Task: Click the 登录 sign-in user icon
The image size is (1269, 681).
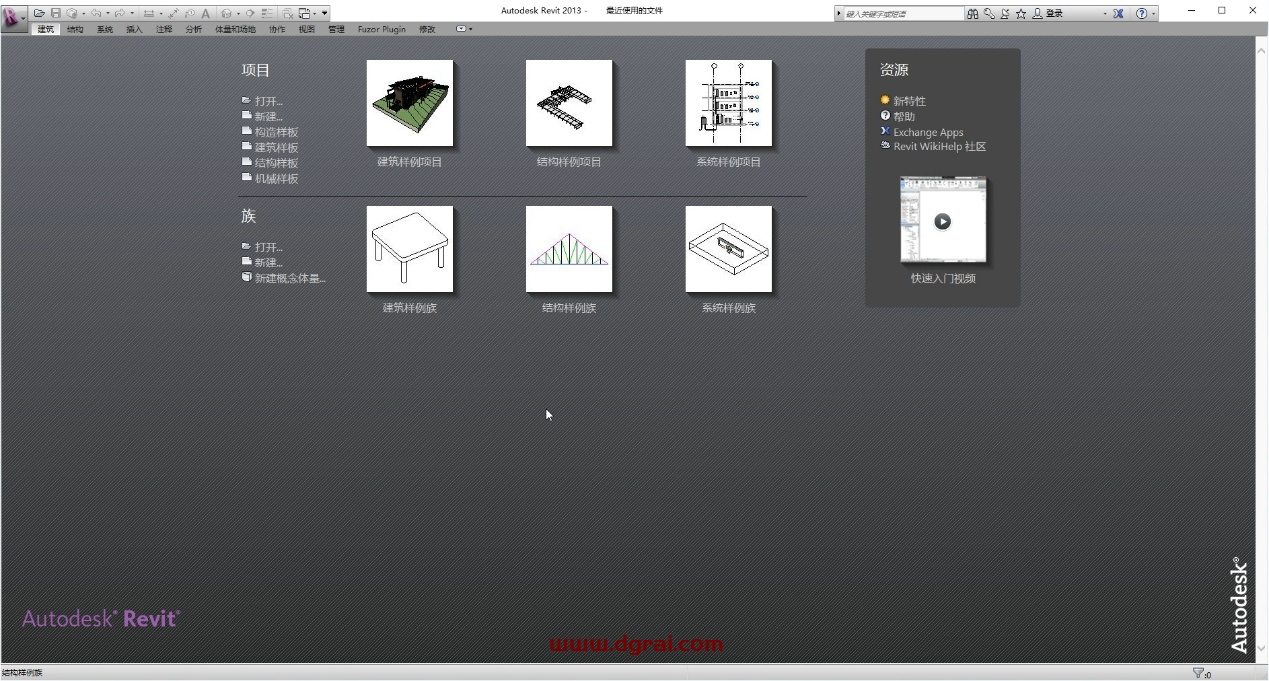Action: pyautogui.click(x=1037, y=13)
